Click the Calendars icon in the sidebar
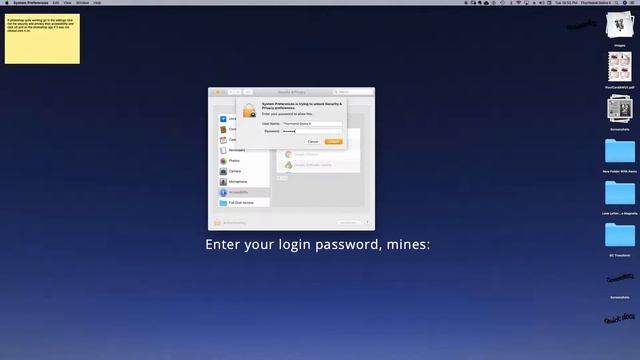 click(223, 140)
